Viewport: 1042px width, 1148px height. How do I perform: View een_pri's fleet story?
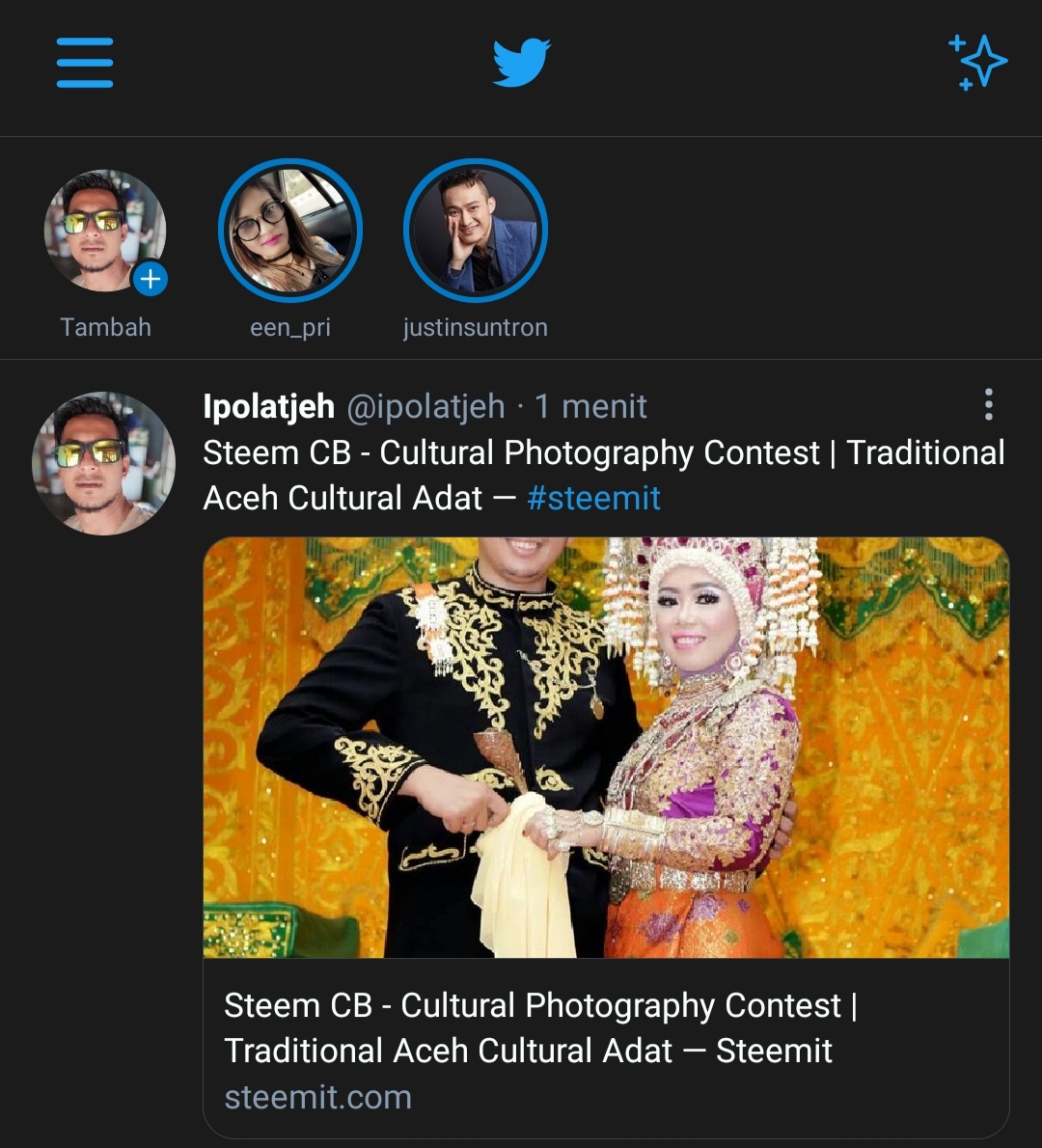(x=290, y=231)
